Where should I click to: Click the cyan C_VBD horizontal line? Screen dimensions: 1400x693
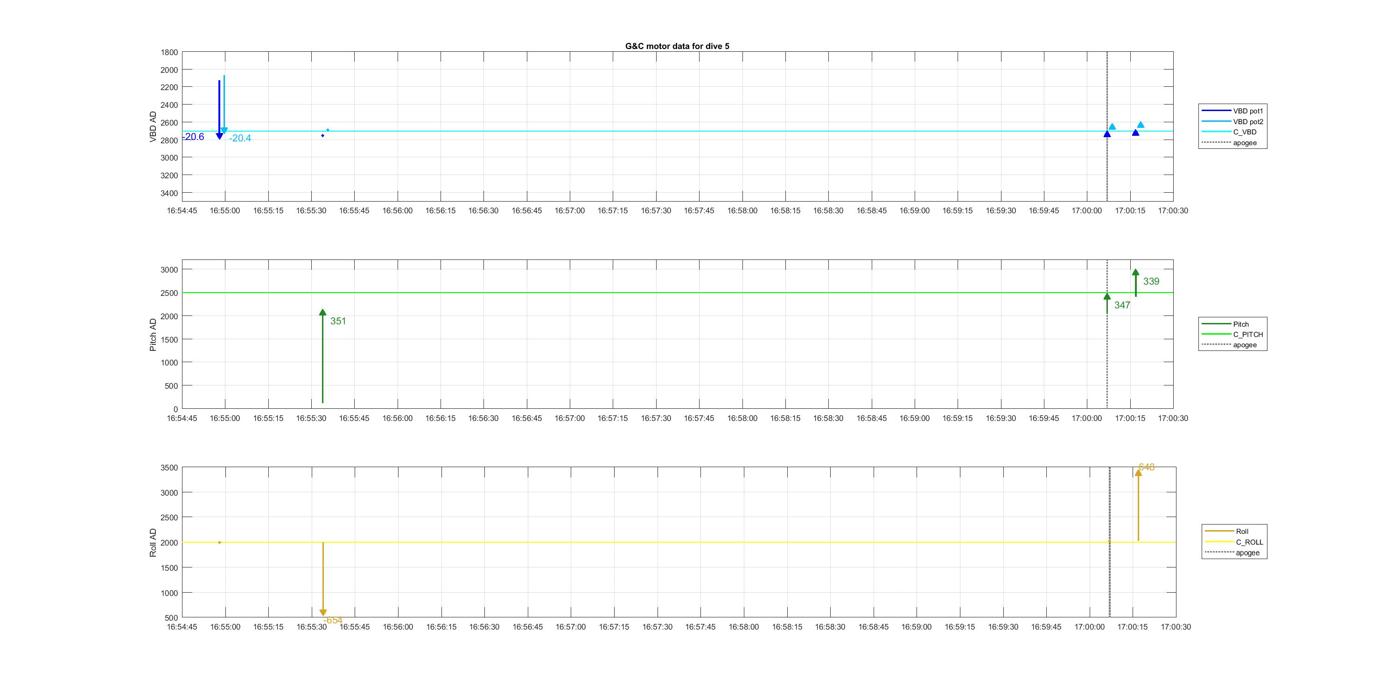point(677,131)
